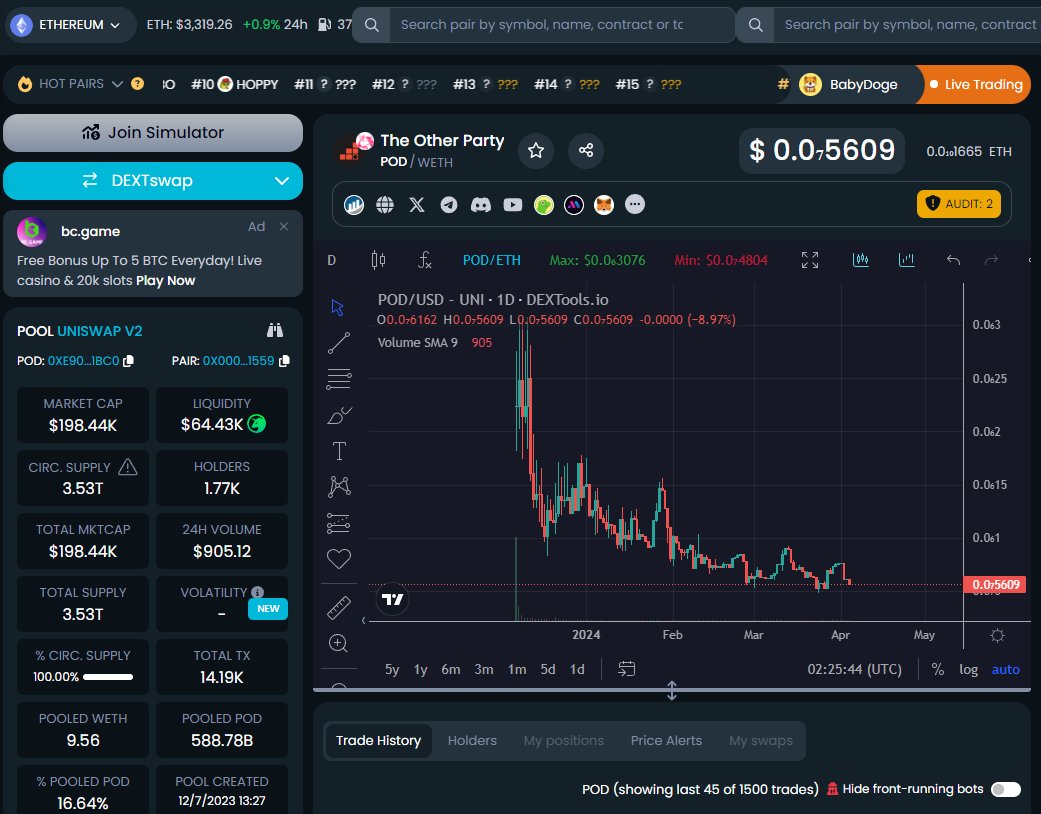The image size is (1041, 814).
Task: Set chart range to 3m
Action: (x=484, y=669)
